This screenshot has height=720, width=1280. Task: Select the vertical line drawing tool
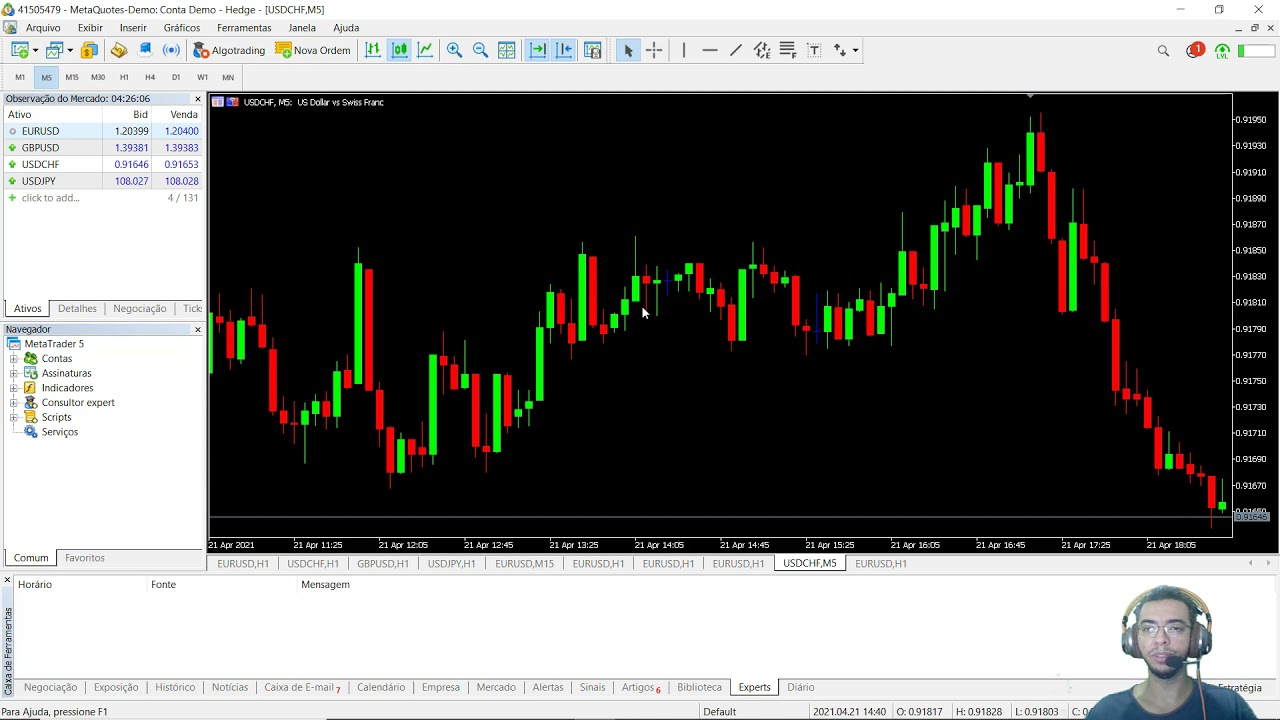tap(684, 50)
